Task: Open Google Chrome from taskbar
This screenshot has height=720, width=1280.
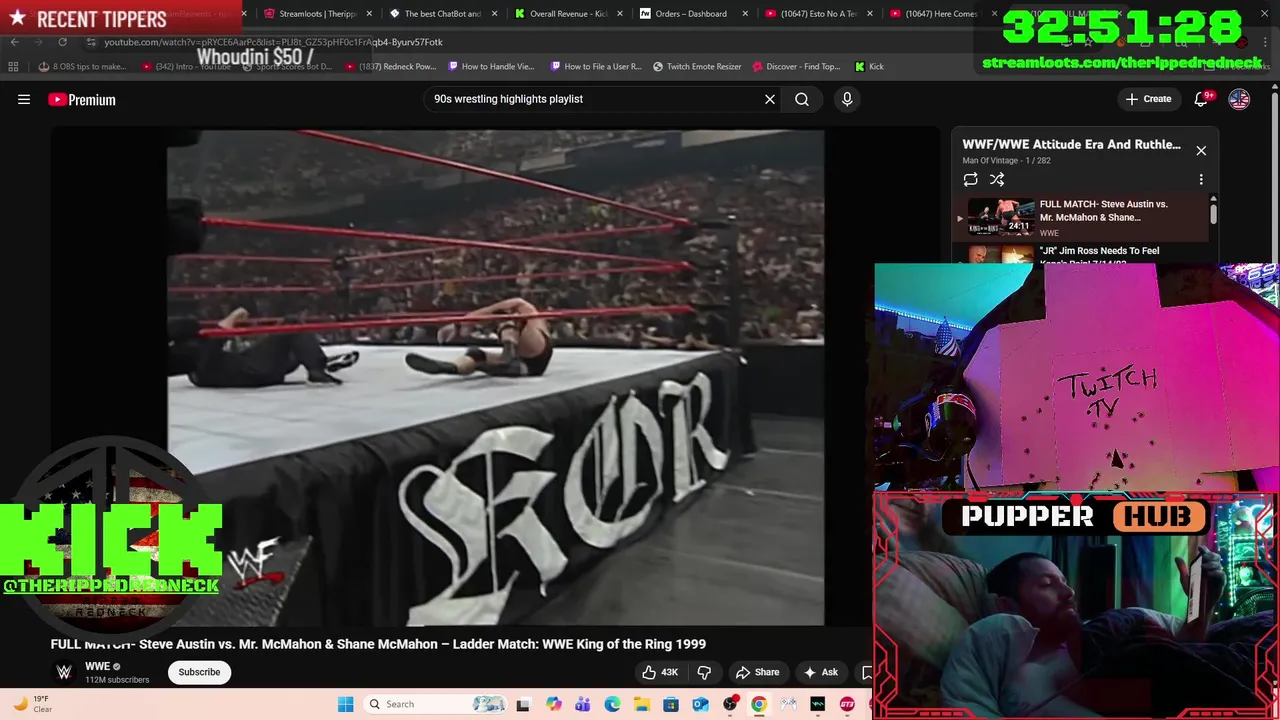Action: (x=759, y=704)
